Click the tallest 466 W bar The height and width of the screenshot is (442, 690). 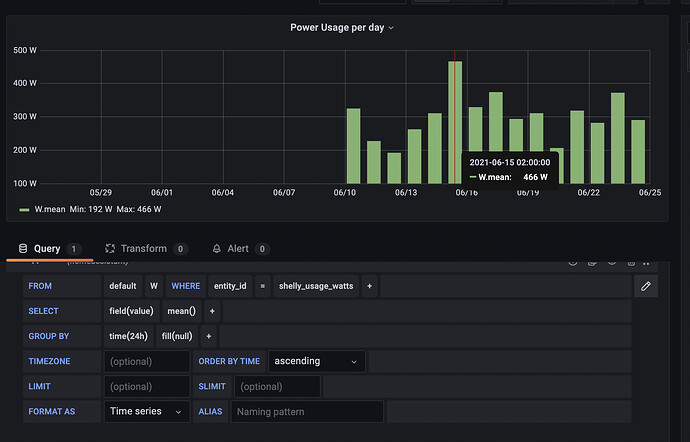455,122
